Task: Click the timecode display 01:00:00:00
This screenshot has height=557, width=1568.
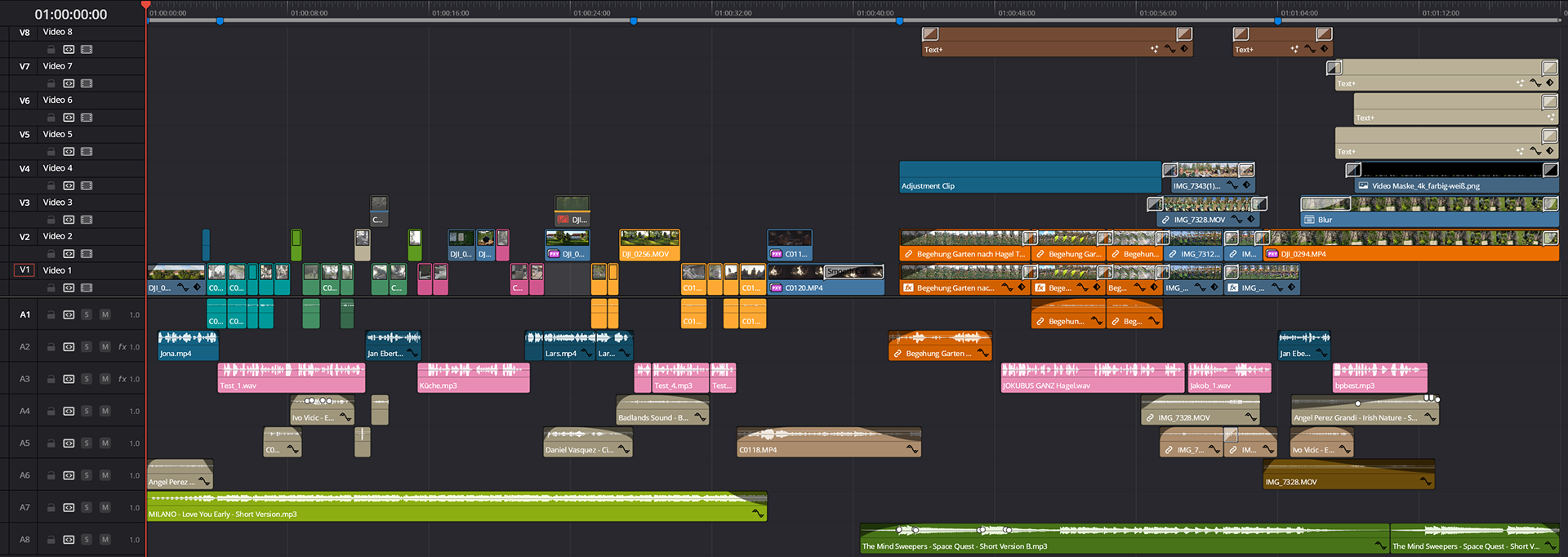Action: 71,14
